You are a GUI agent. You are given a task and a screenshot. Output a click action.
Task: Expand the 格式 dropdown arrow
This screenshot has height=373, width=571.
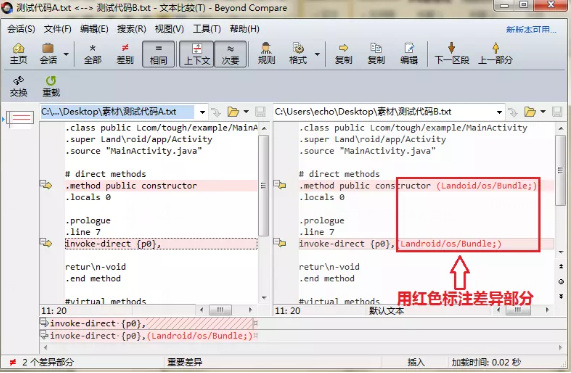[317, 54]
